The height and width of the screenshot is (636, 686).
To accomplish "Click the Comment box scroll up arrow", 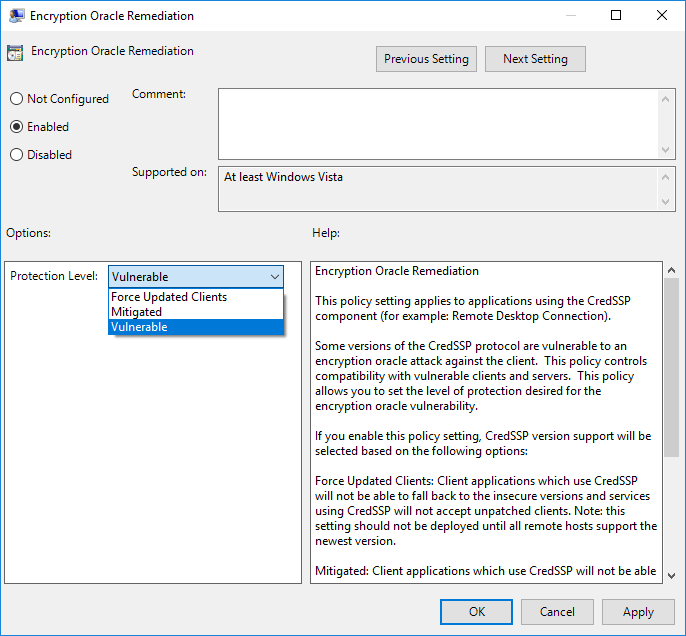I will point(665,99).
